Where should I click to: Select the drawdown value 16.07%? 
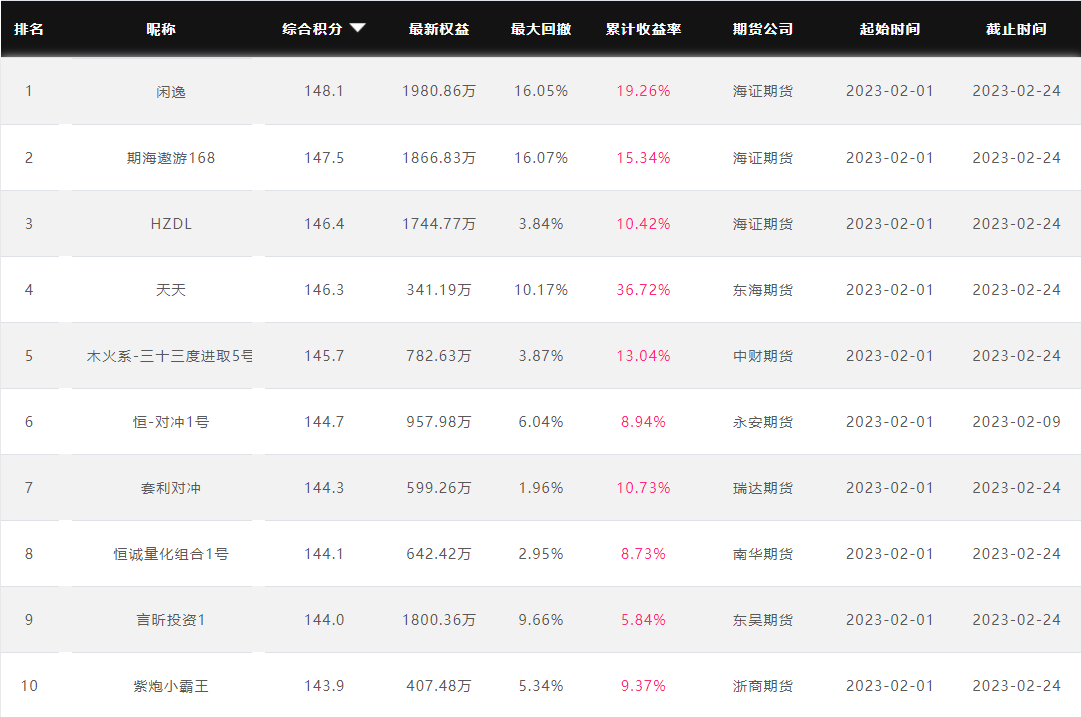coord(540,158)
